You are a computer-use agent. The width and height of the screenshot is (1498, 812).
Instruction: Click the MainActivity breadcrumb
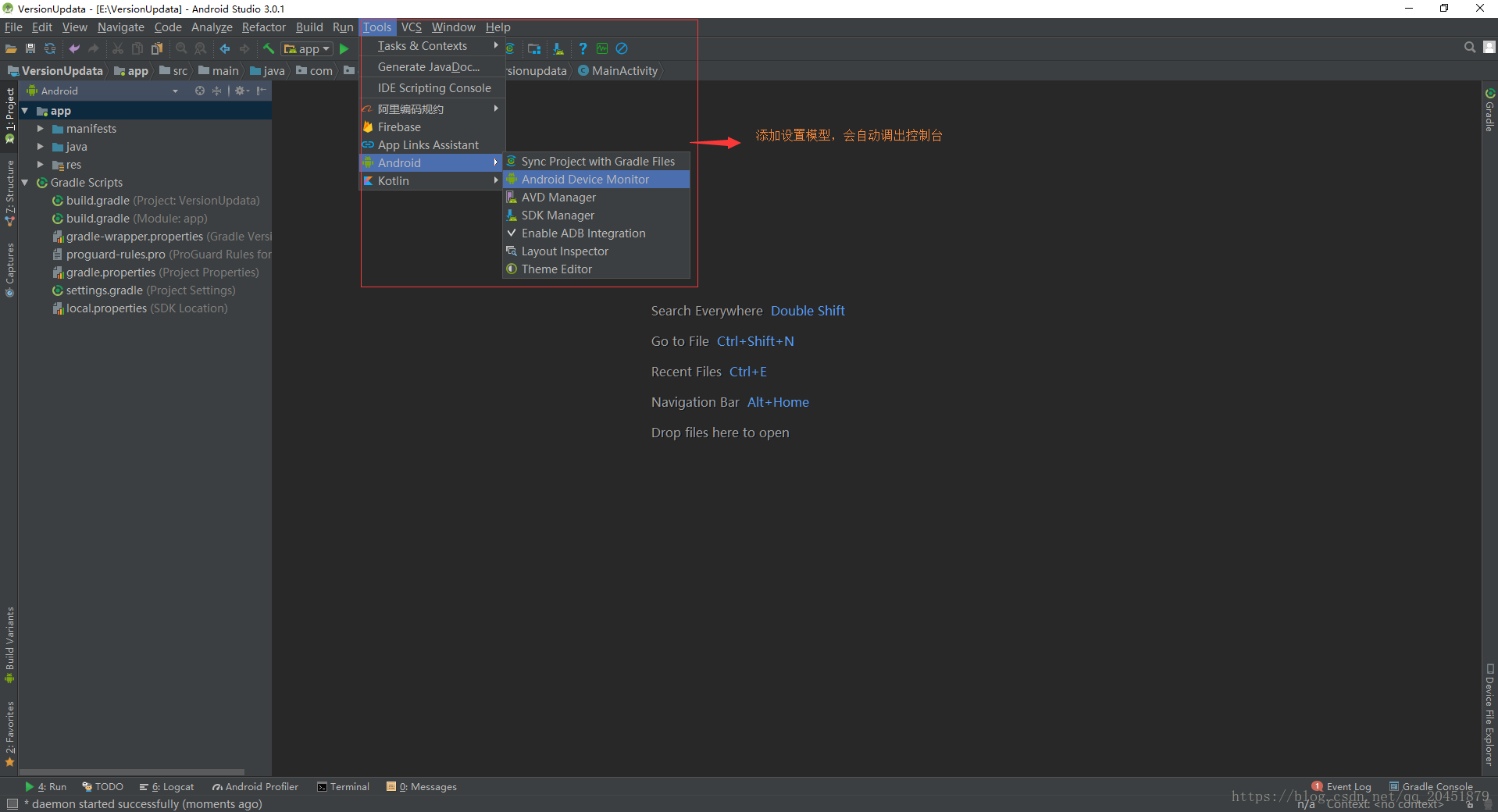618,71
